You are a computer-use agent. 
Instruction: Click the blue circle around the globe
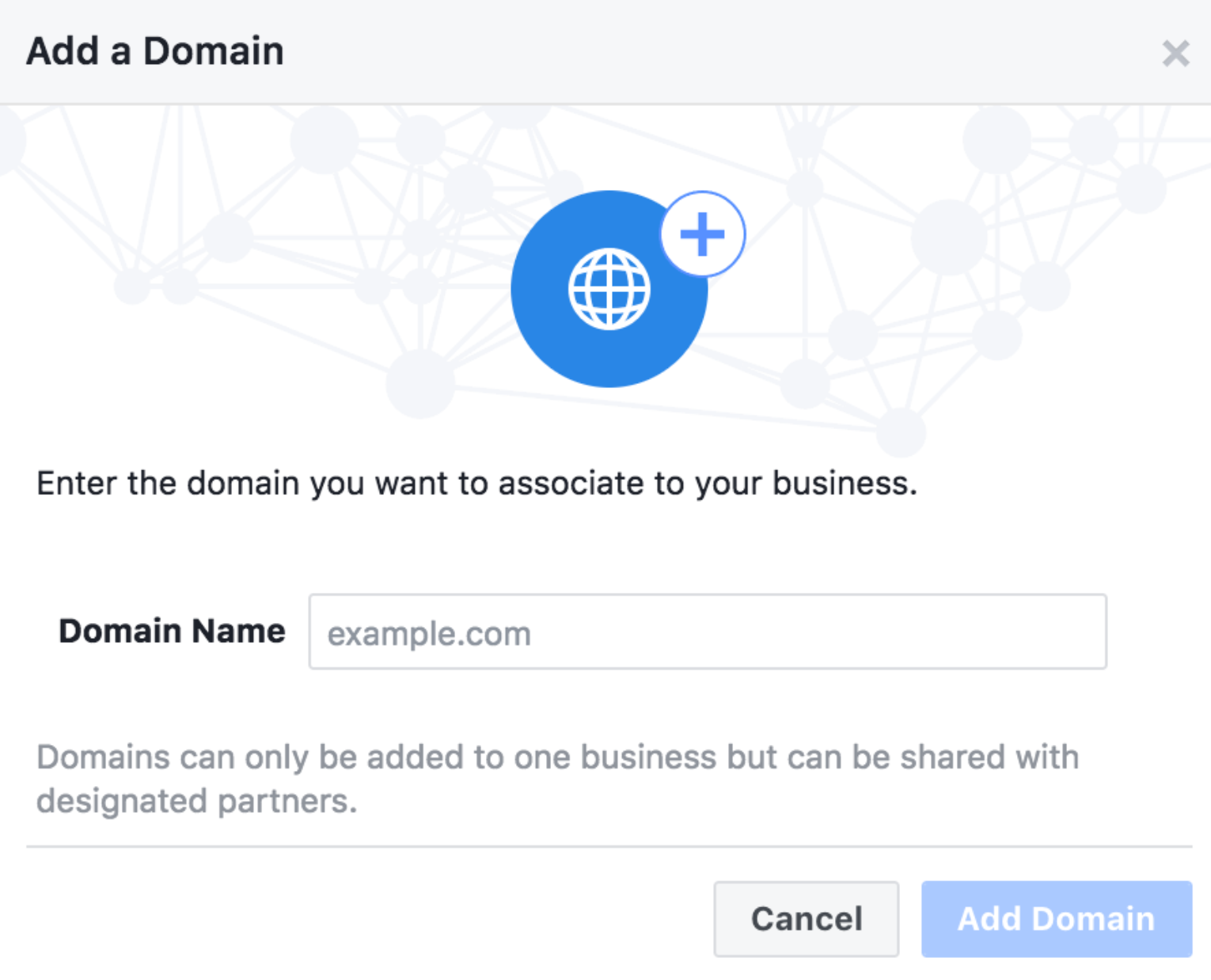click(546, 332)
